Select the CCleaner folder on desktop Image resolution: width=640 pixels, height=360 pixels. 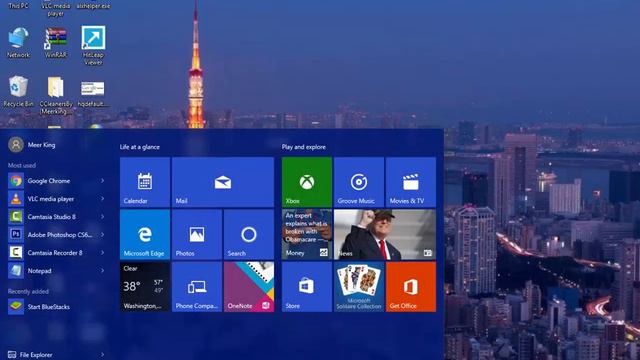[x=56, y=96]
